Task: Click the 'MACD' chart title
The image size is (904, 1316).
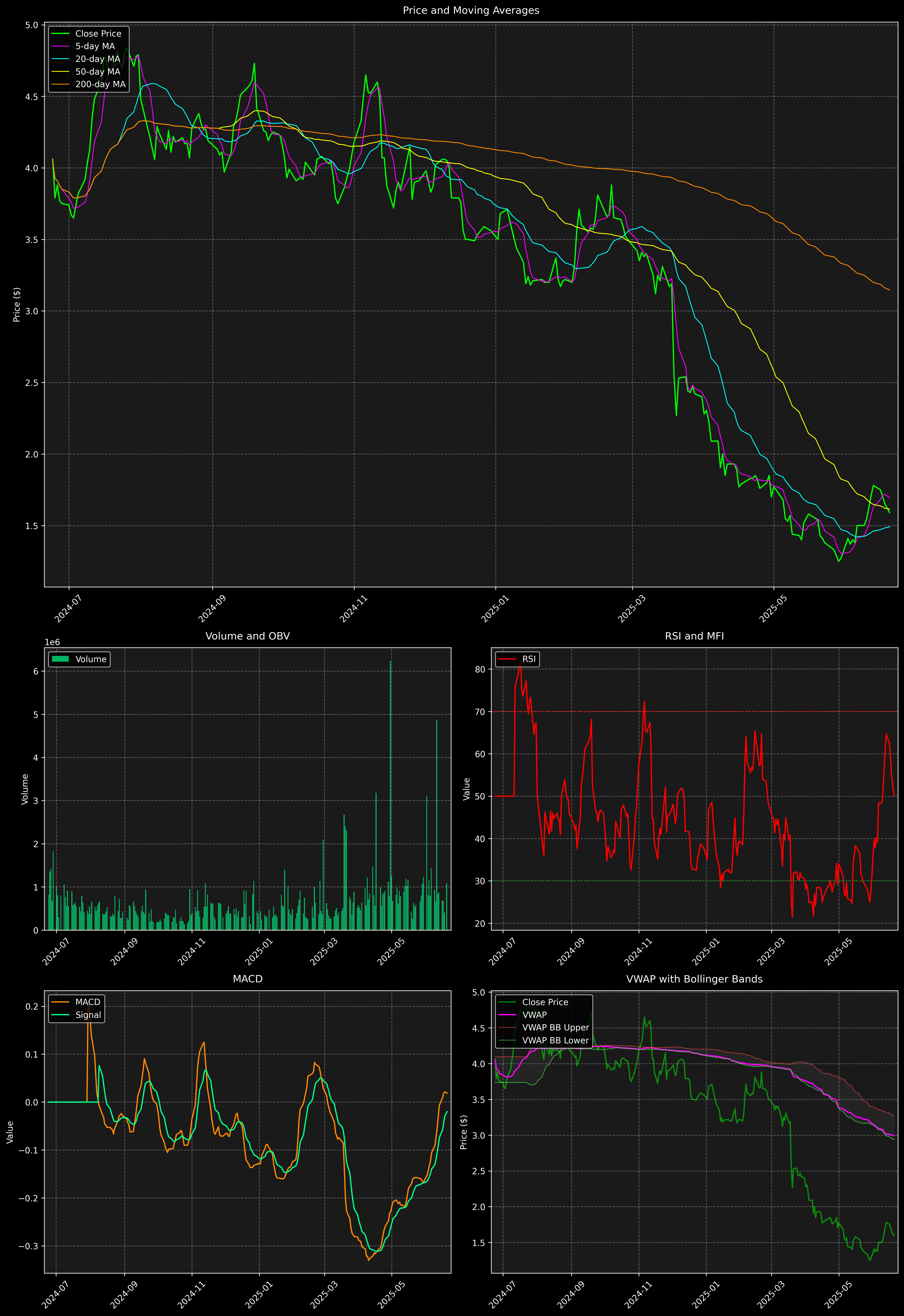Action: pos(248,979)
